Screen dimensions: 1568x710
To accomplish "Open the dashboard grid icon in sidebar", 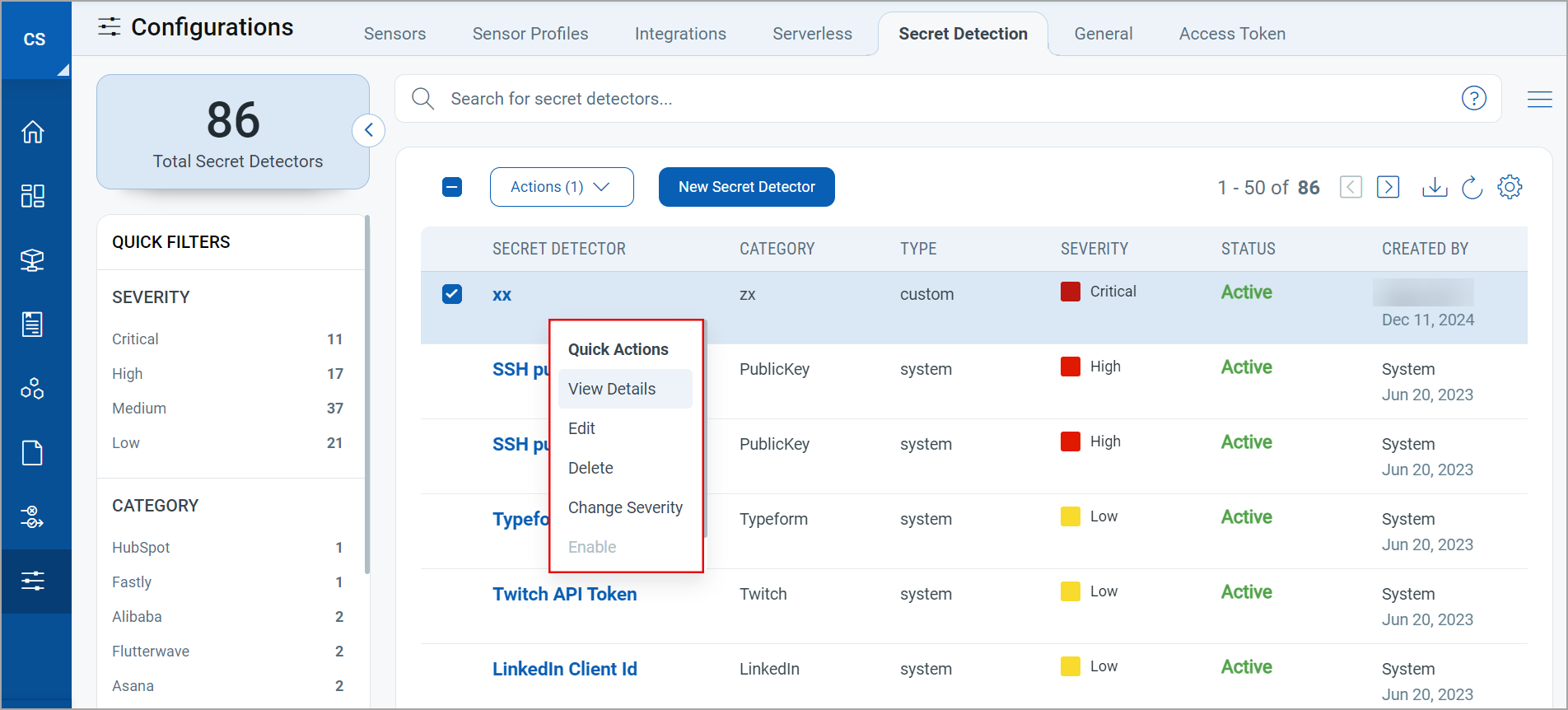I will pyautogui.click(x=33, y=196).
